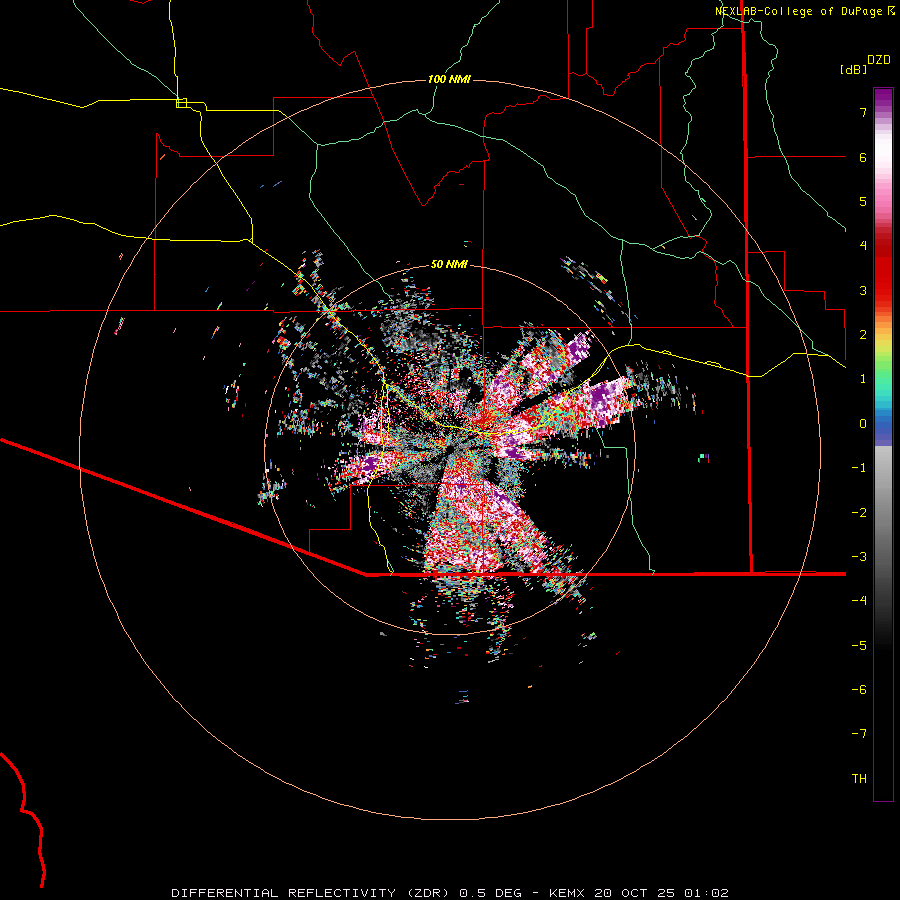This screenshot has width=900, height=900.
Task: Click the 6 value on color scale
Action: coord(863,157)
